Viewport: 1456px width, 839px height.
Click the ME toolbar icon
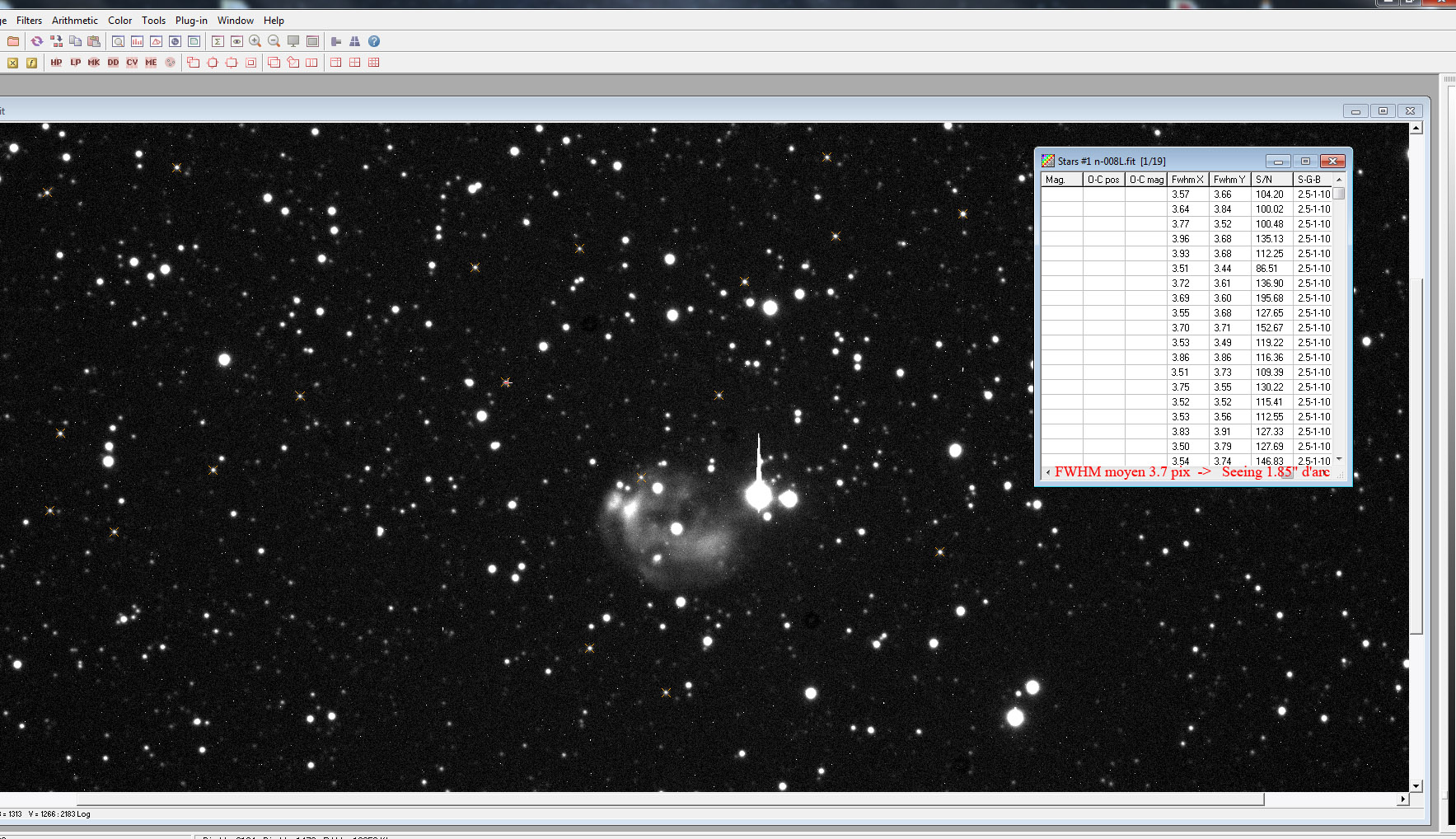[151, 63]
